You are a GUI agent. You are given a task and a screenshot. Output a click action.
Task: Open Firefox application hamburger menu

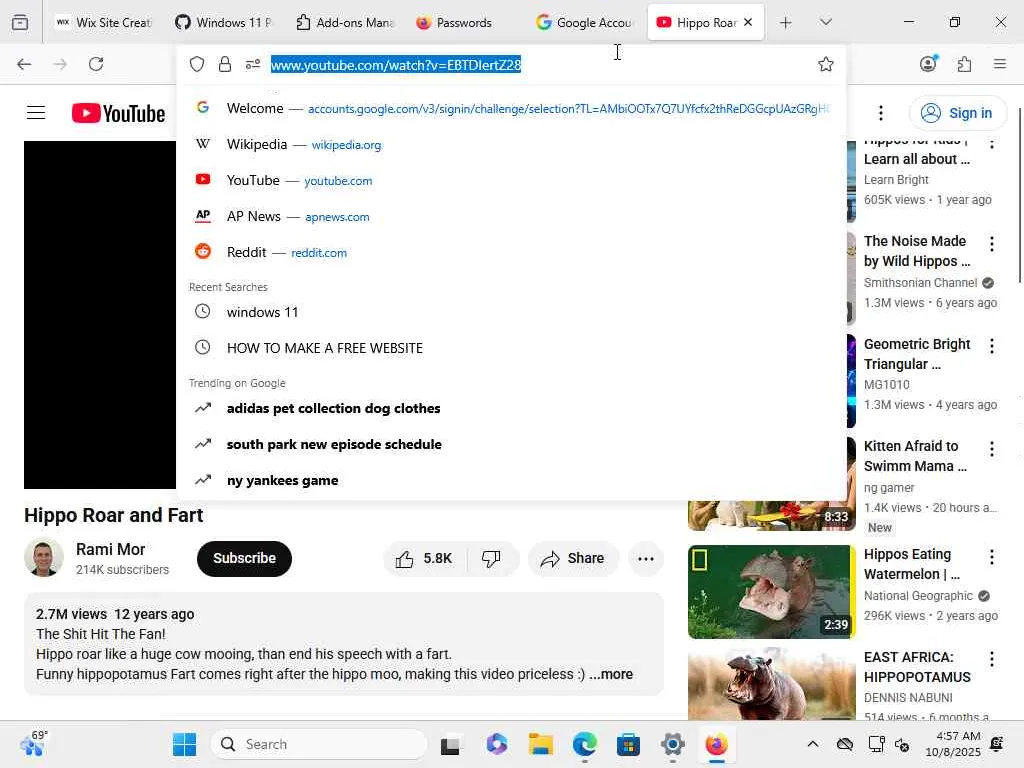999,64
